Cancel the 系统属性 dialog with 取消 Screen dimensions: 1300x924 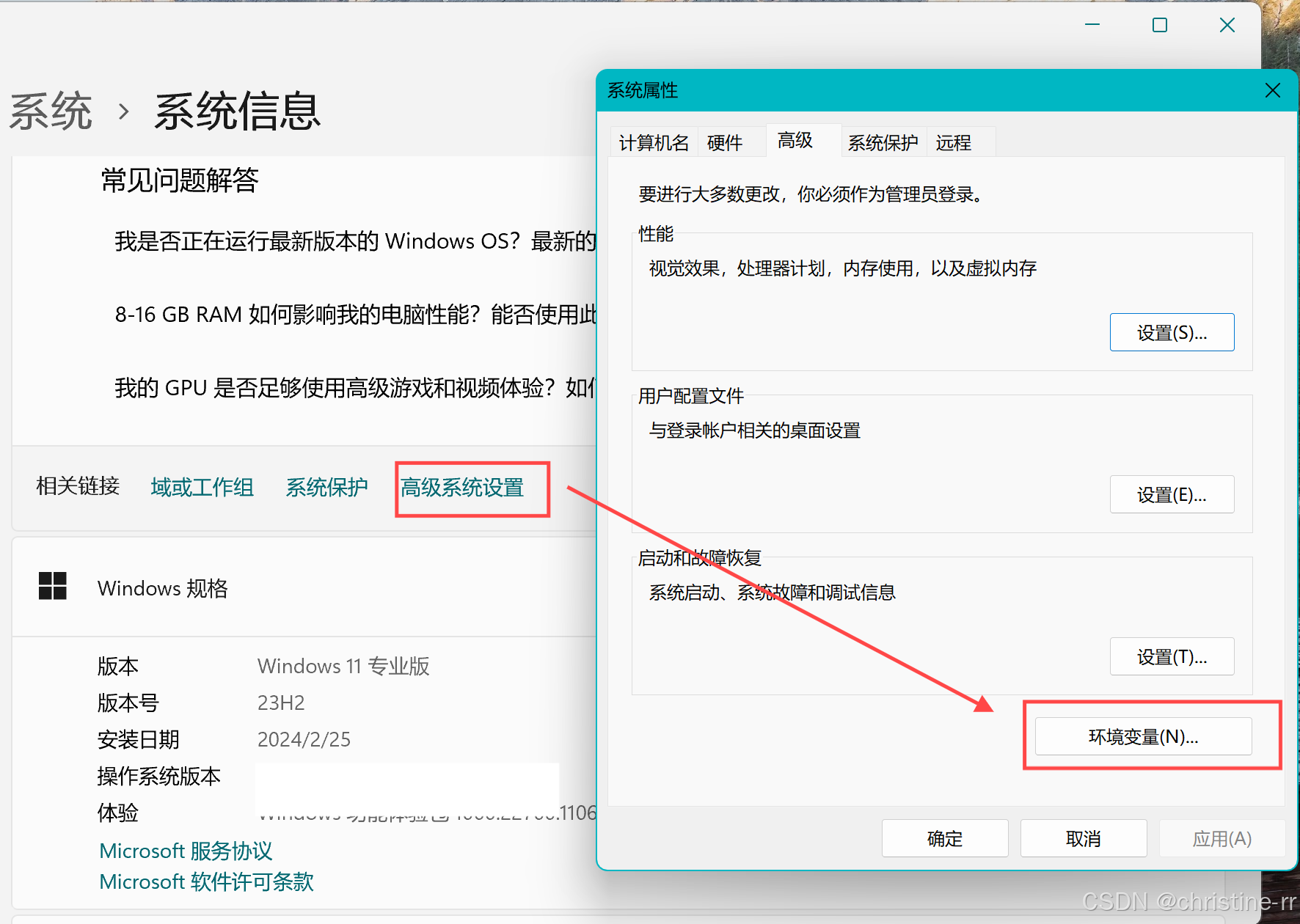click(x=1084, y=838)
